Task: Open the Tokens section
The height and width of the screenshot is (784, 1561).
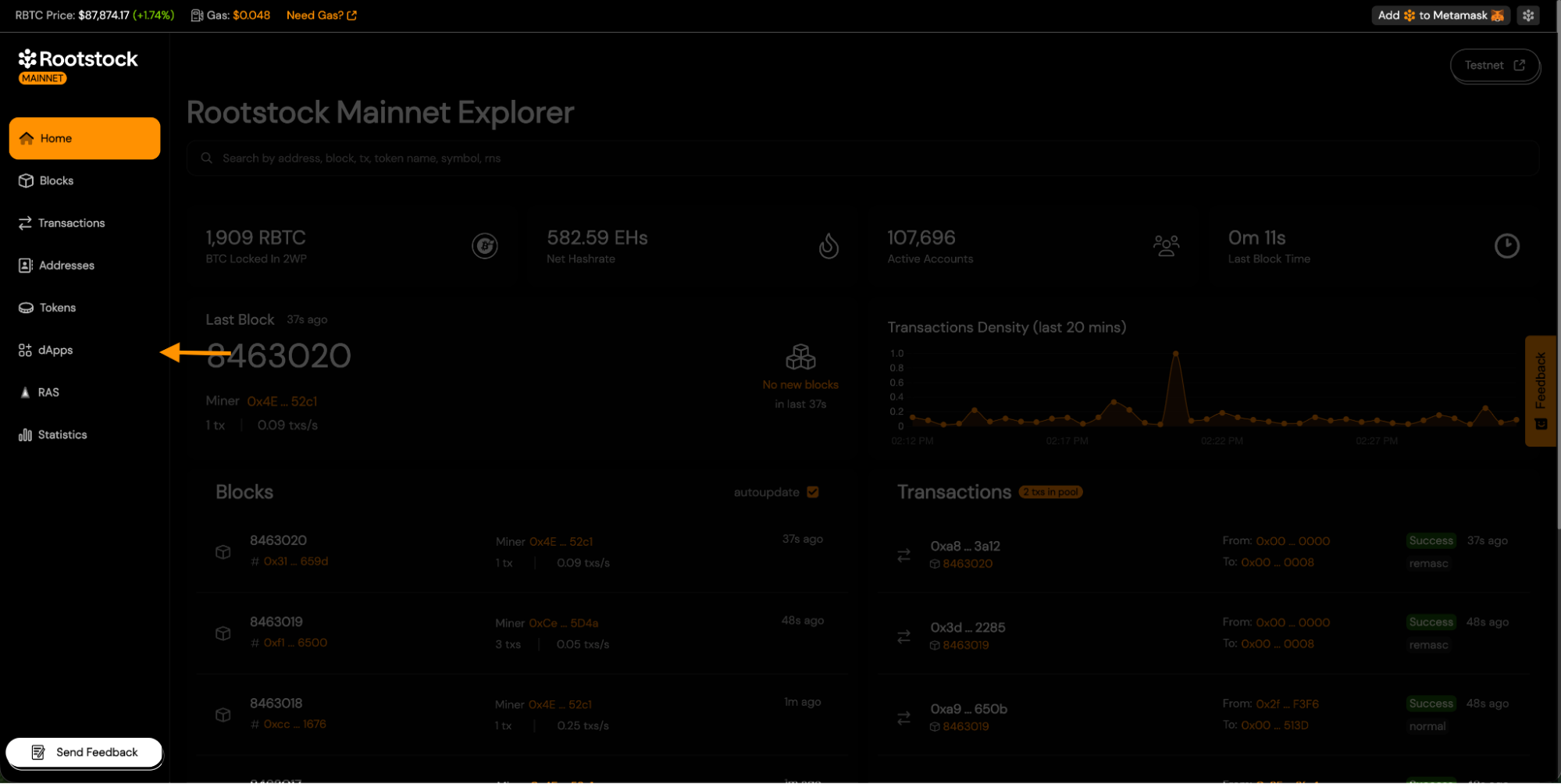Action: pos(57,308)
